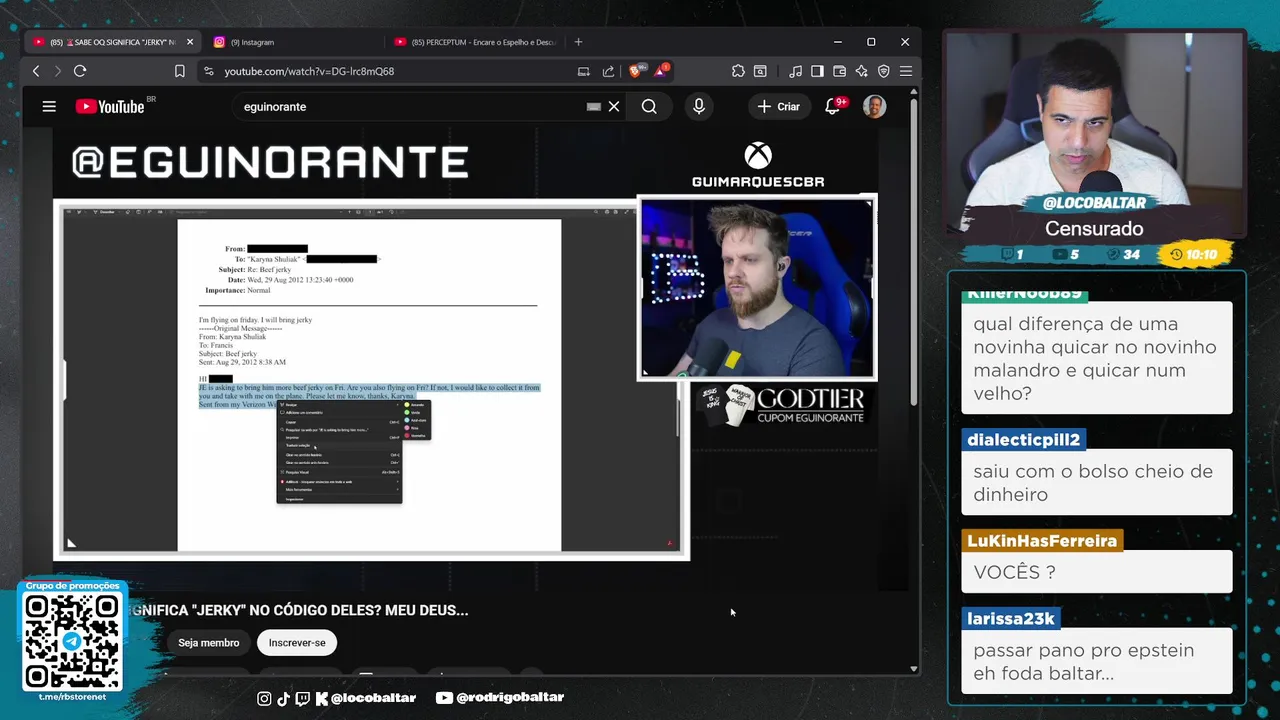Close the 'SABE OQ SIGNIFICA JERKY' tab
Image resolution: width=1280 pixels, height=720 pixels.
coord(190,42)
